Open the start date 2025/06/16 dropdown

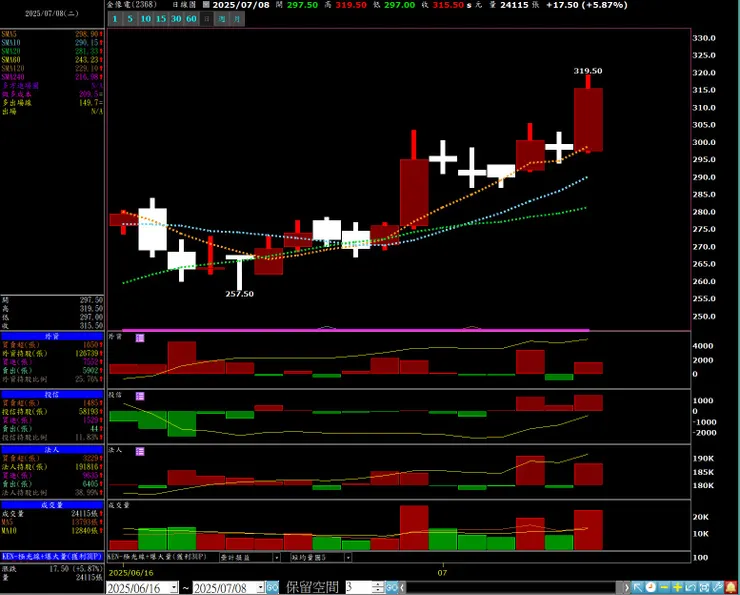174,588
